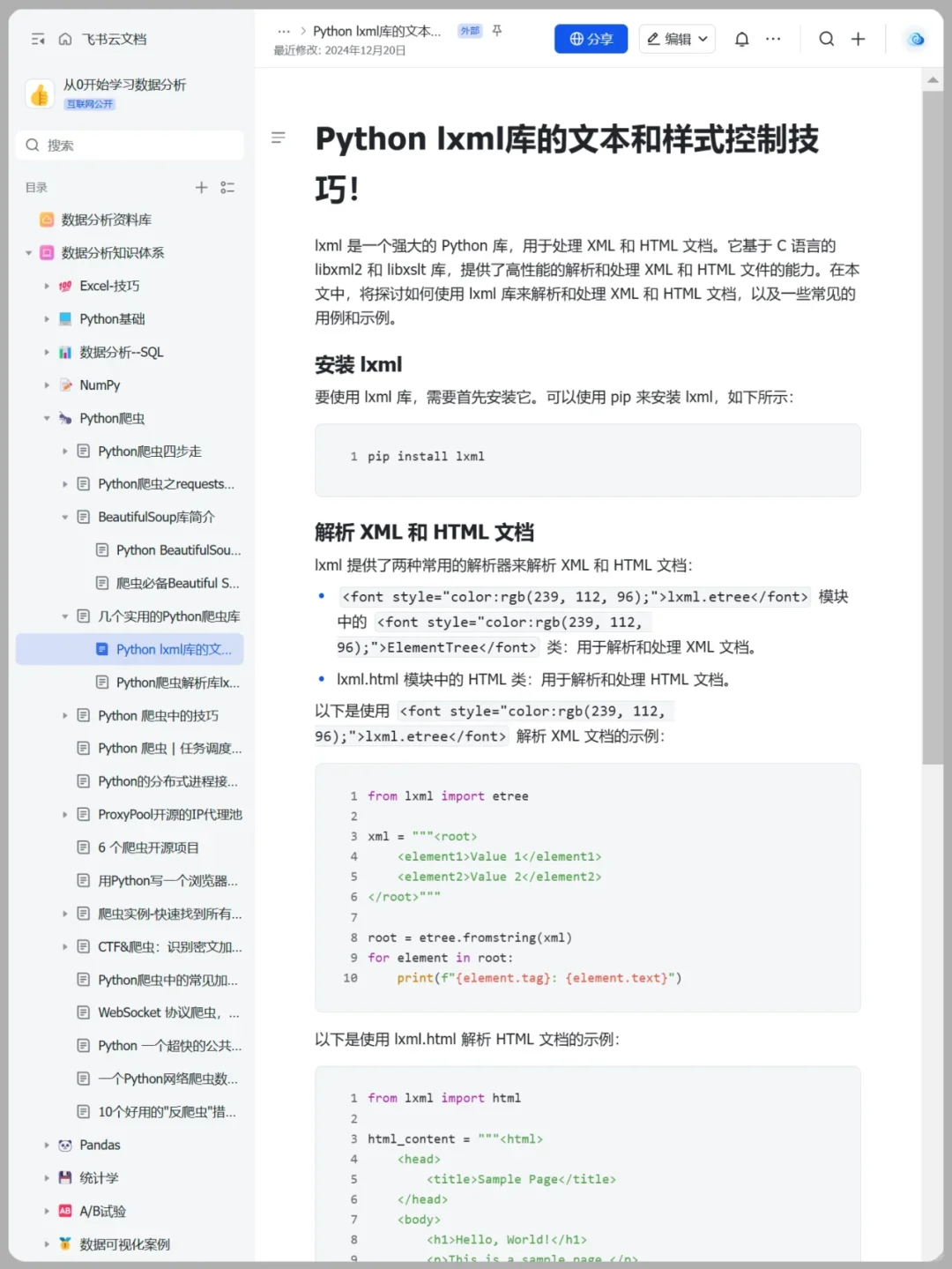Open the 编辑 dropdown menu
The height and width of the screenshot is (1269, 952).
pyautogui.click(x=677, y=39)
